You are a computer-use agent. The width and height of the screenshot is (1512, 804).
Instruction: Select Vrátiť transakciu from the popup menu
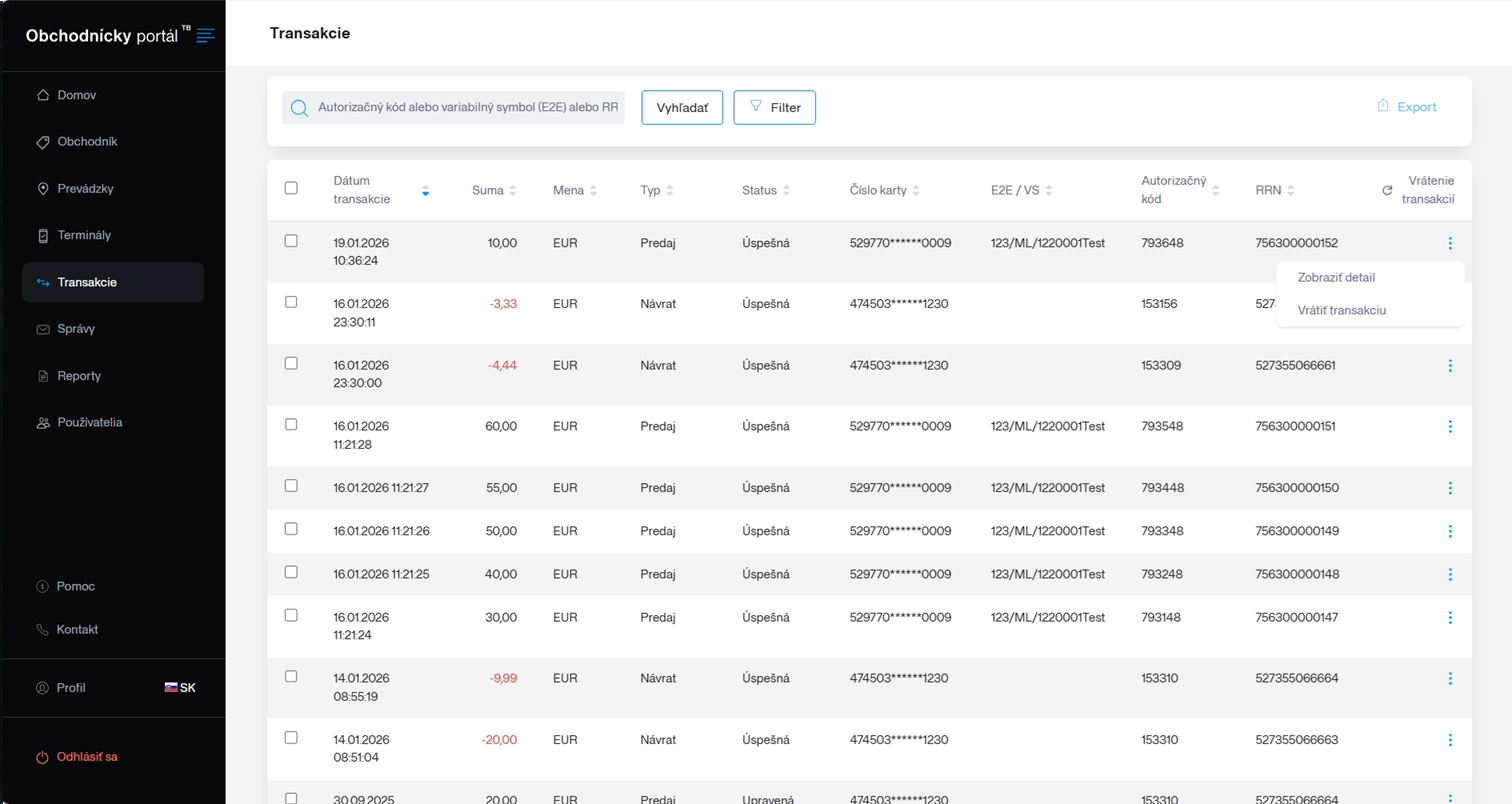pyautogui.click(x=1341, y=310)
